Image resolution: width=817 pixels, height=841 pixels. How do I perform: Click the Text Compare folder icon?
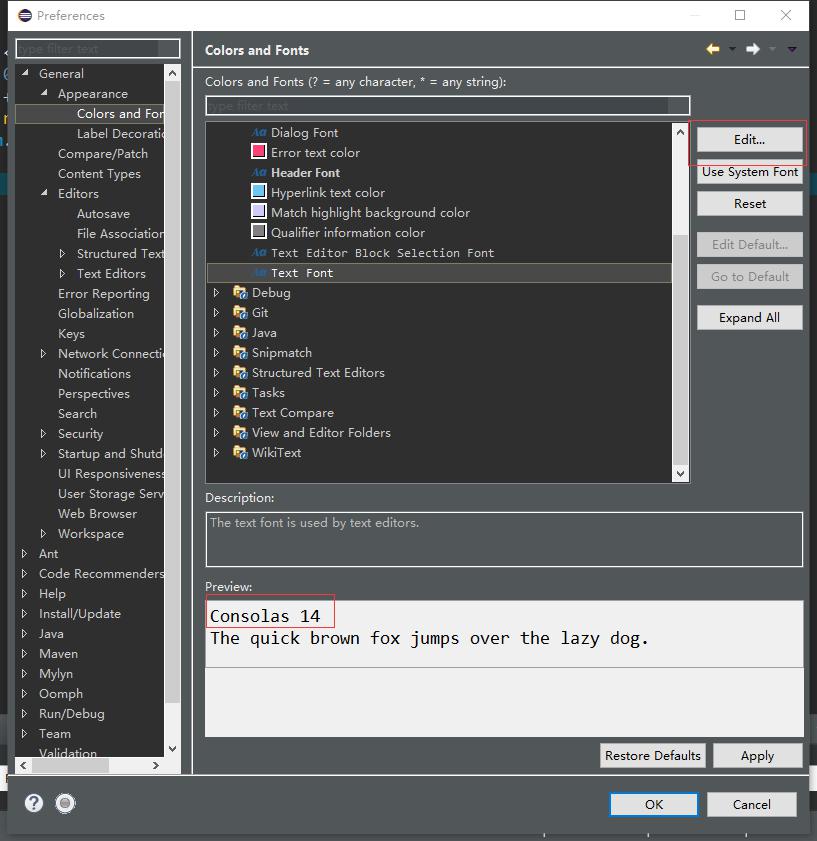pyautogui.click(x=240, y=412)
